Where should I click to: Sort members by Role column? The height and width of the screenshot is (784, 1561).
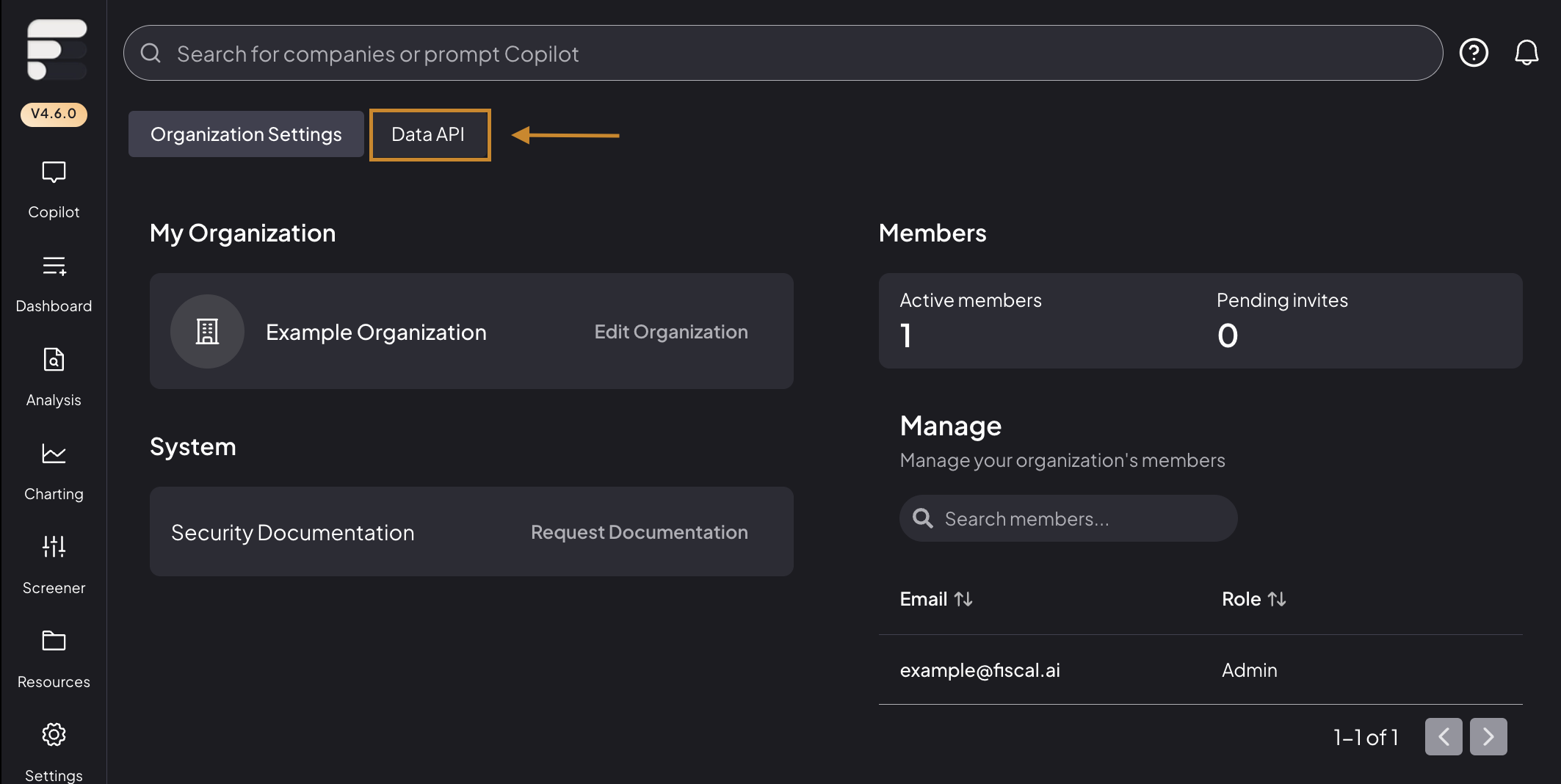(x=1253, y=599)
